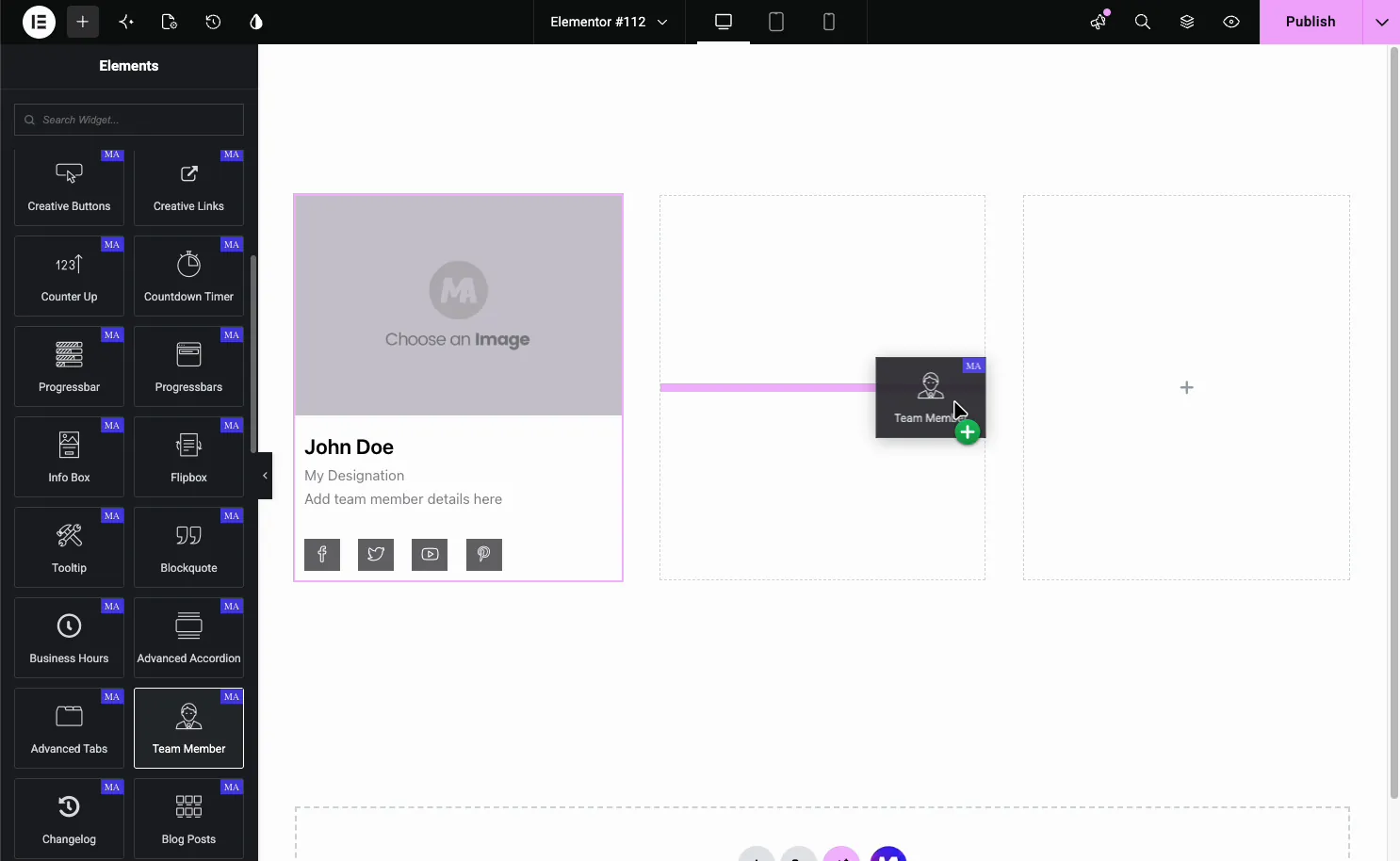Preview changes with the eye icon

pyautogui.click(x=1231, y=22)
